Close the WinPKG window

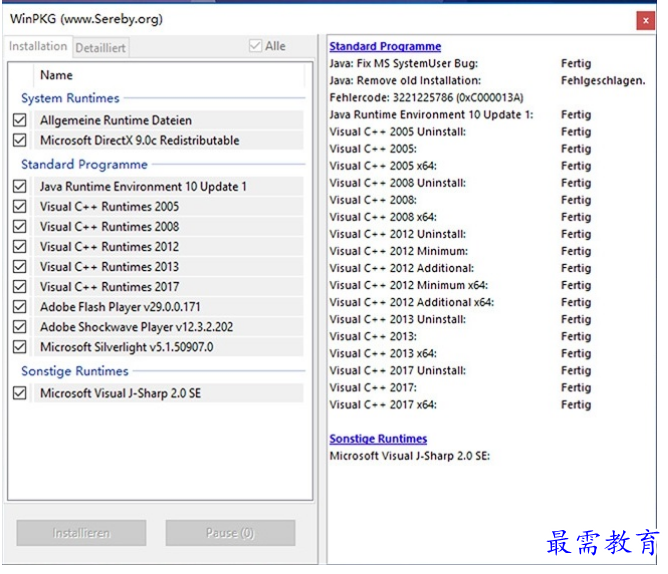pos(645,20)
